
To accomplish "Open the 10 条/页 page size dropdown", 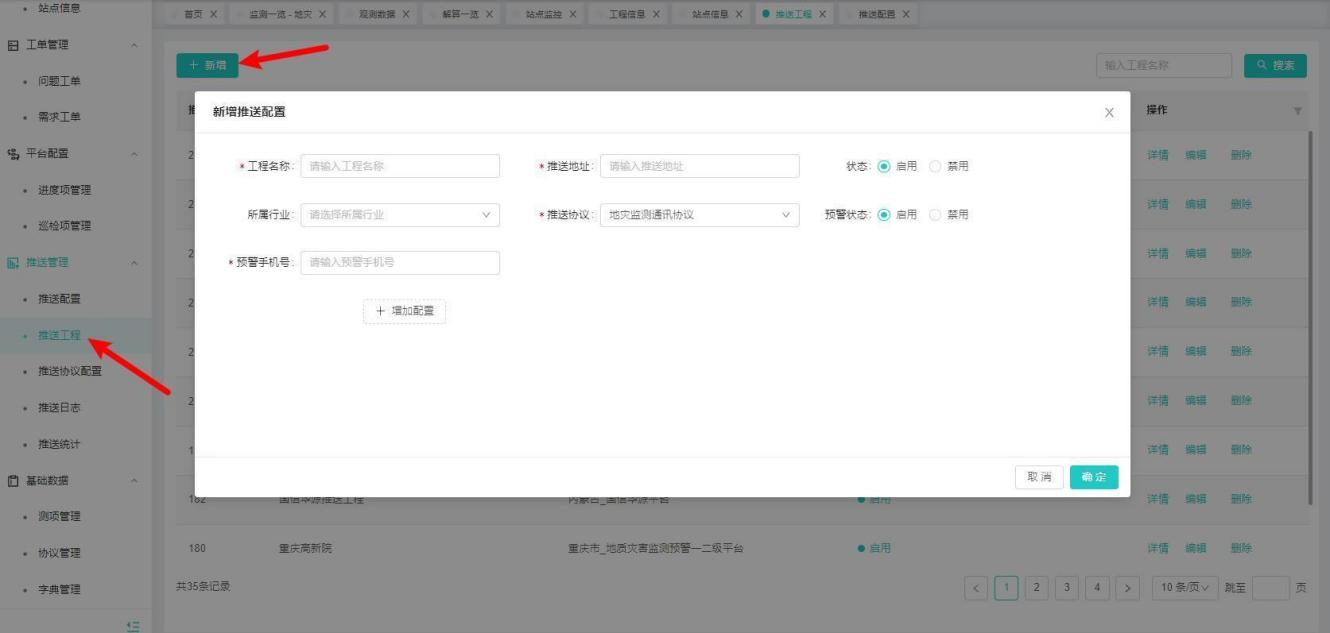I will pyautogui.click(x=1185, y=588).
